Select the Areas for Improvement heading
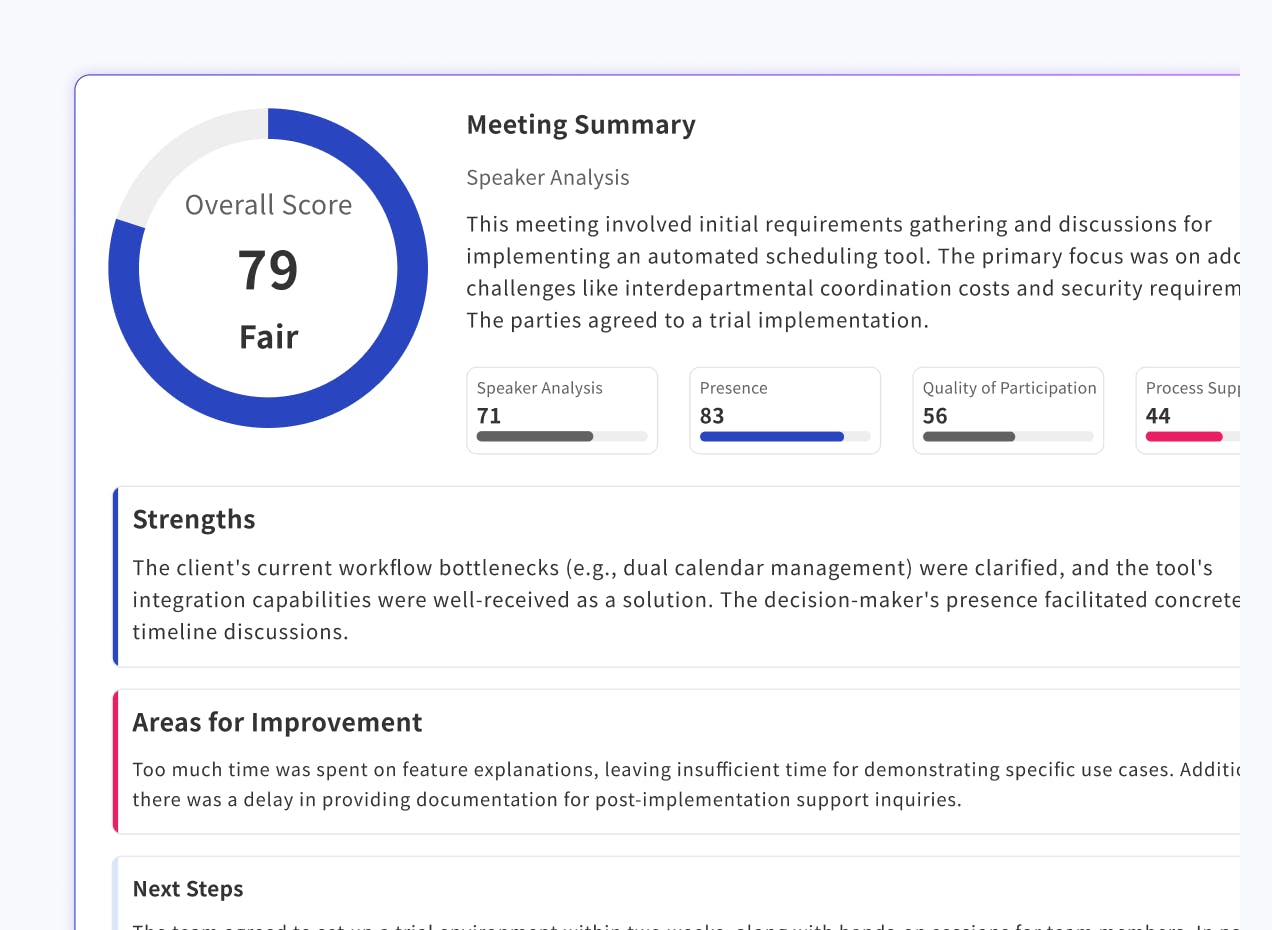Image resolution: width=1272 pixels, height=930 pixels. tap(277, 722)
